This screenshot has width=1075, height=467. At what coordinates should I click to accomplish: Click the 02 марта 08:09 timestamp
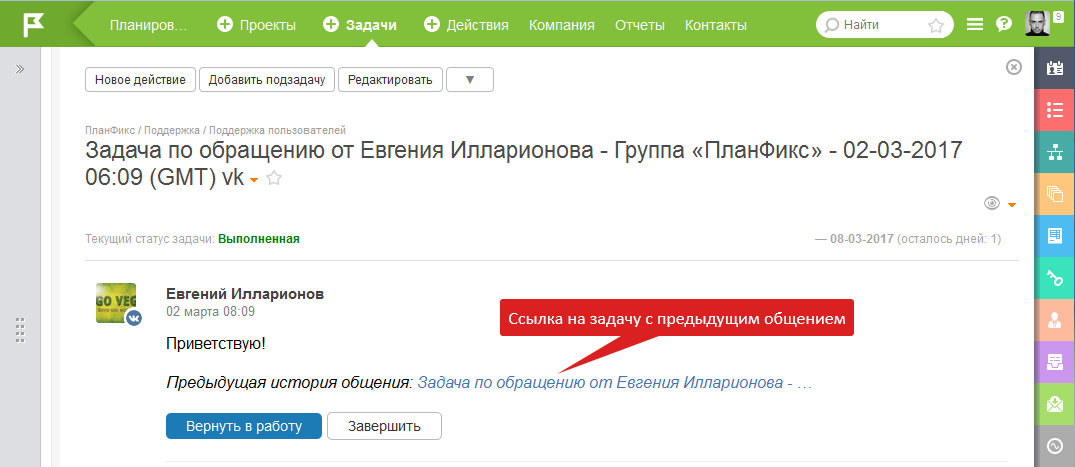210,311
